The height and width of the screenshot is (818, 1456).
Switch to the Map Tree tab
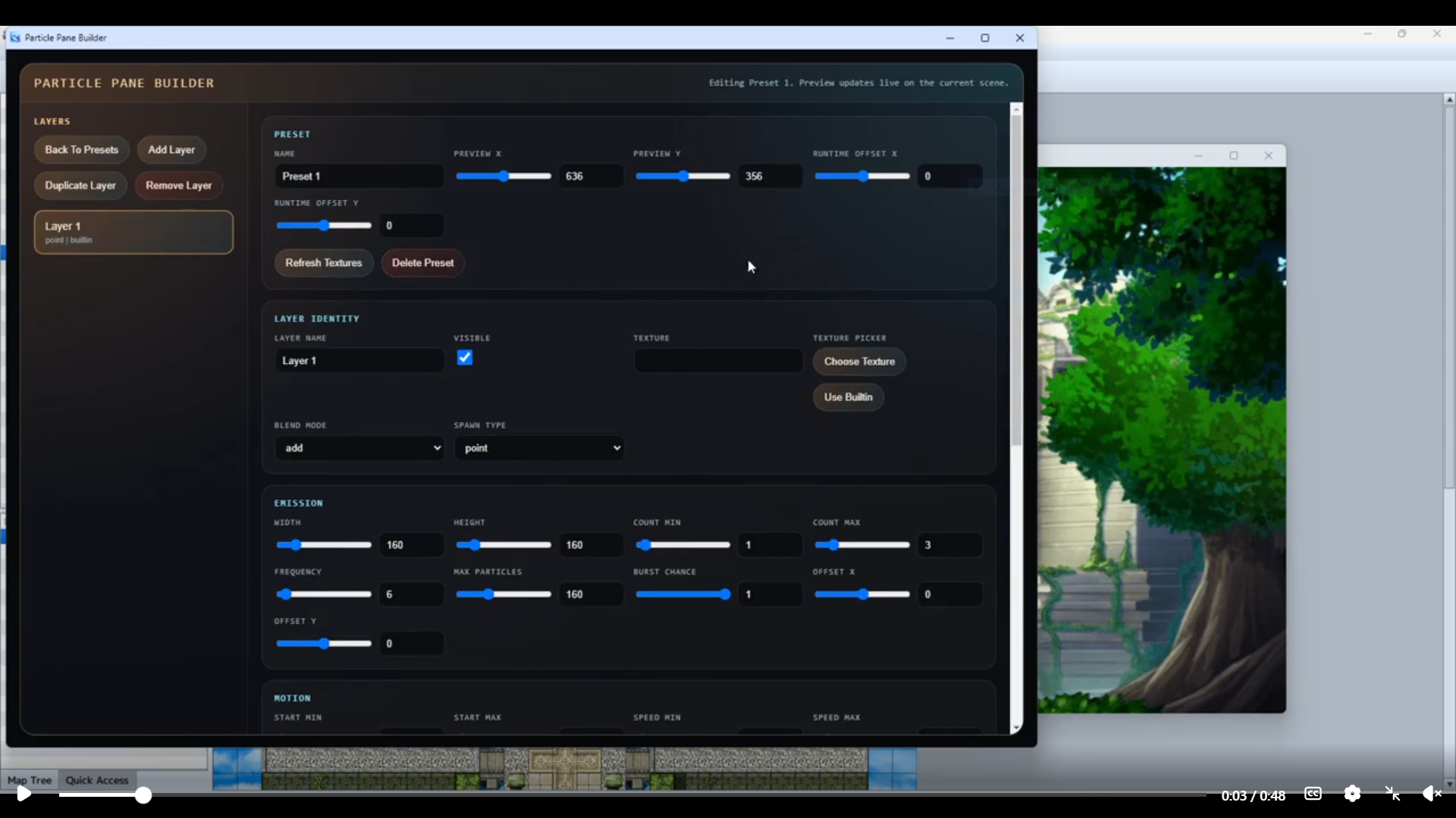click(30, 780)
